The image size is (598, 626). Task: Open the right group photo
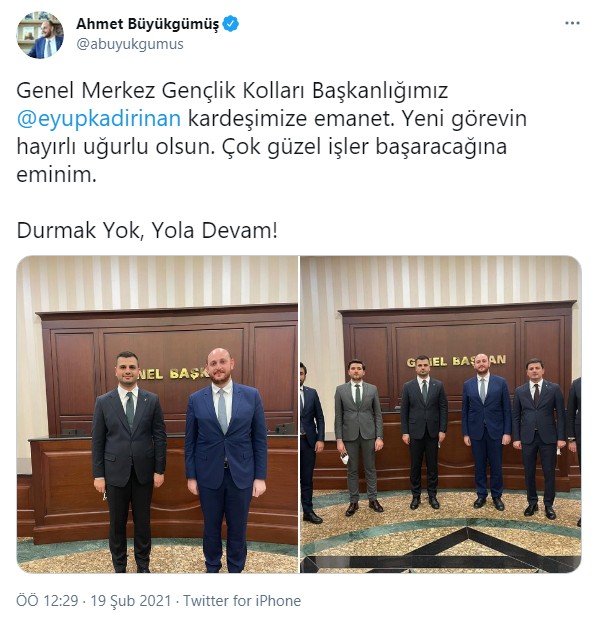(x=441, y=414)
